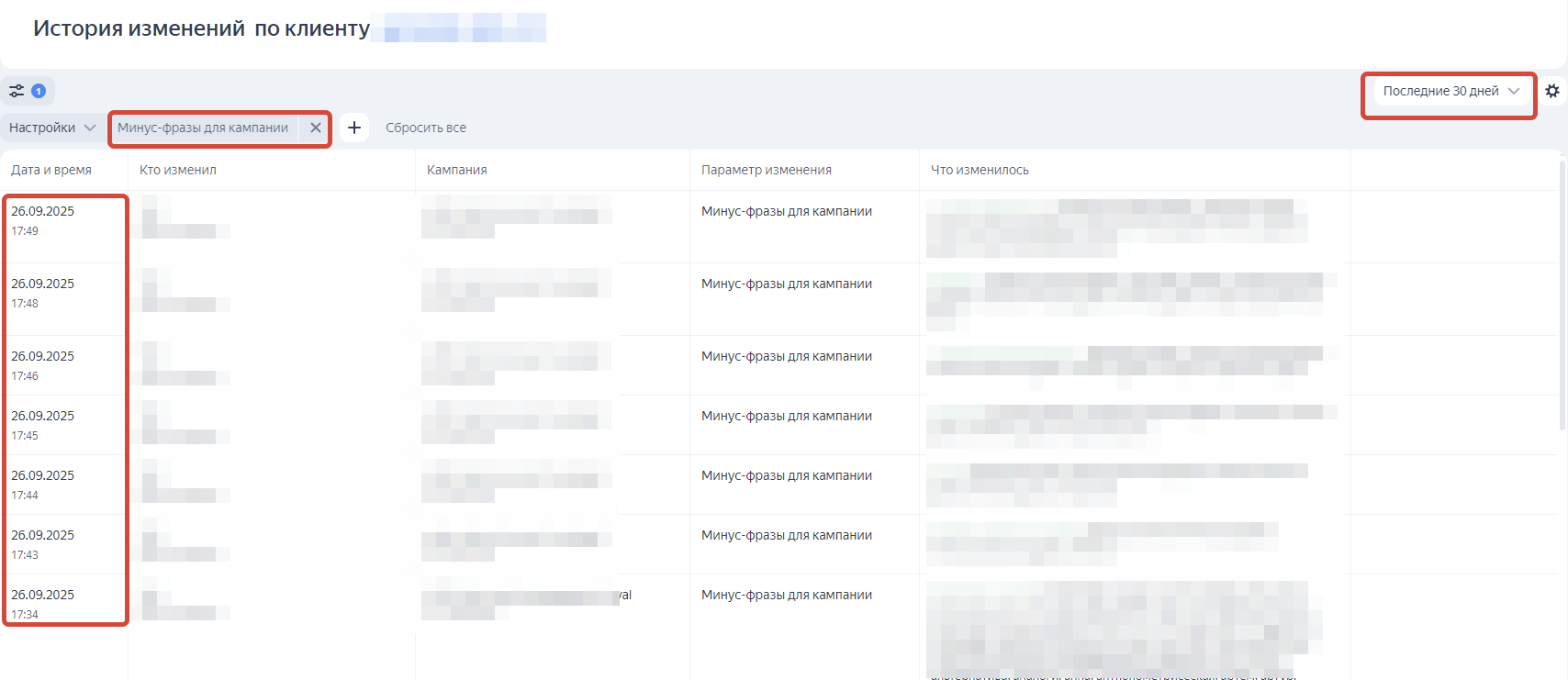
Task: Remove the Минус-фразы для кампании filter
Action: click(x=315, y=128)
